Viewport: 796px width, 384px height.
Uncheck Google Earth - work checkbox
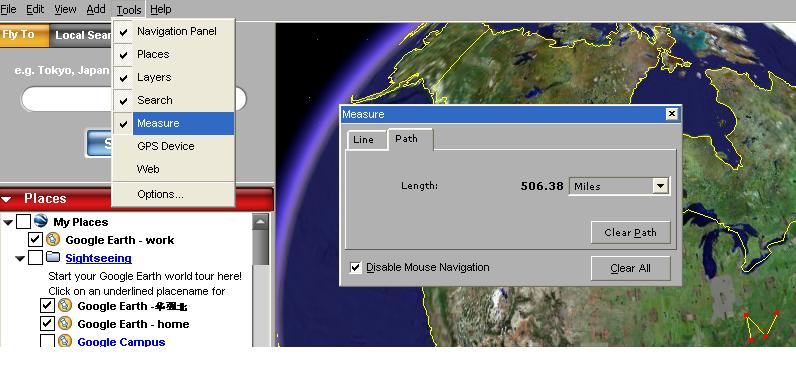coord(35,239)
